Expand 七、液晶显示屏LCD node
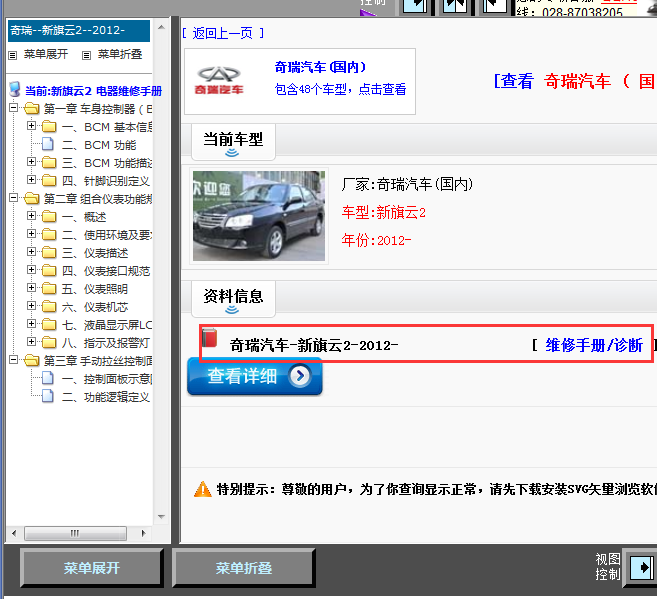This screenshot has width=657, height=599. pos(31,323)
